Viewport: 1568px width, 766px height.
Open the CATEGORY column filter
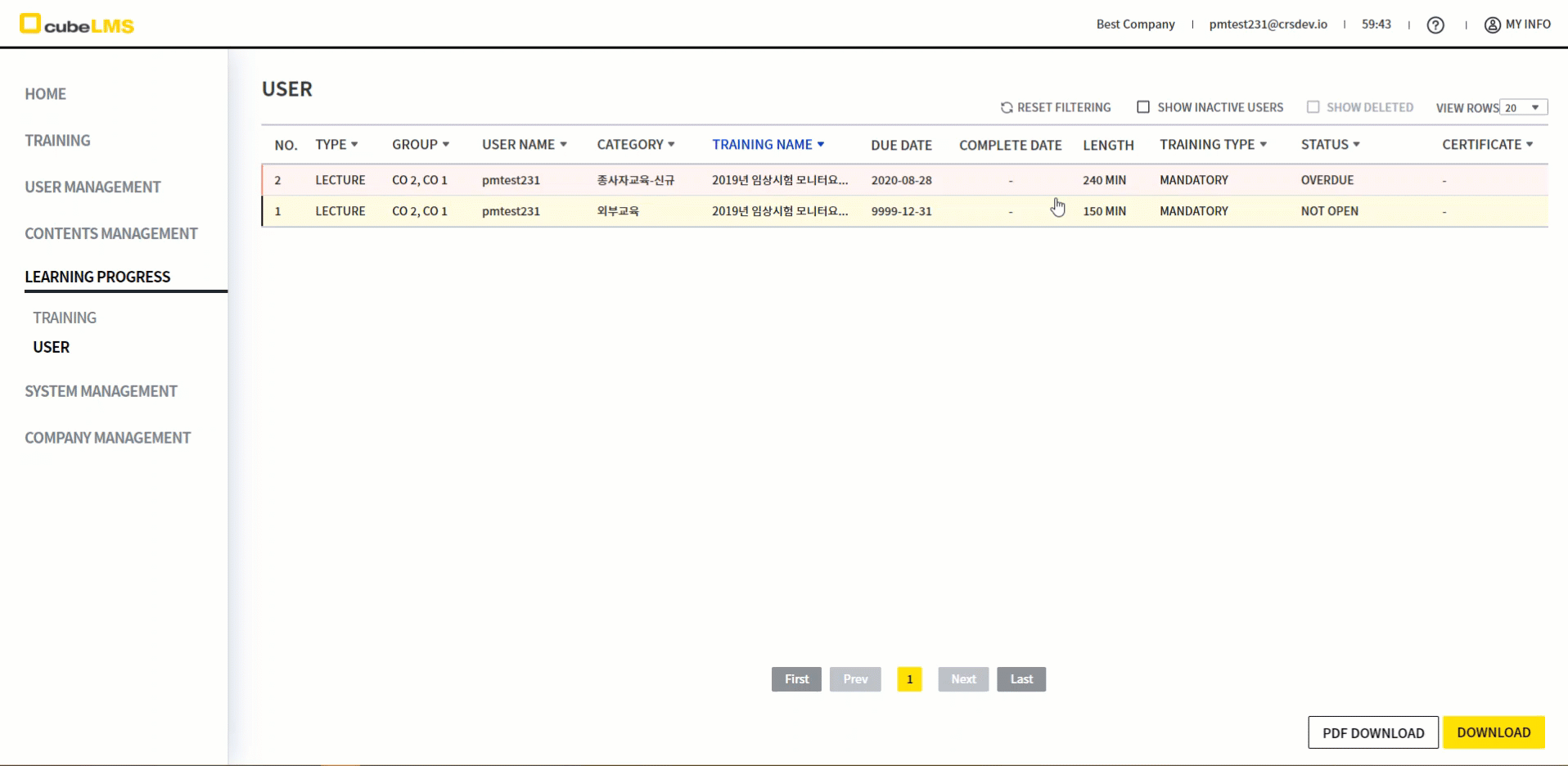pos(671,145)
